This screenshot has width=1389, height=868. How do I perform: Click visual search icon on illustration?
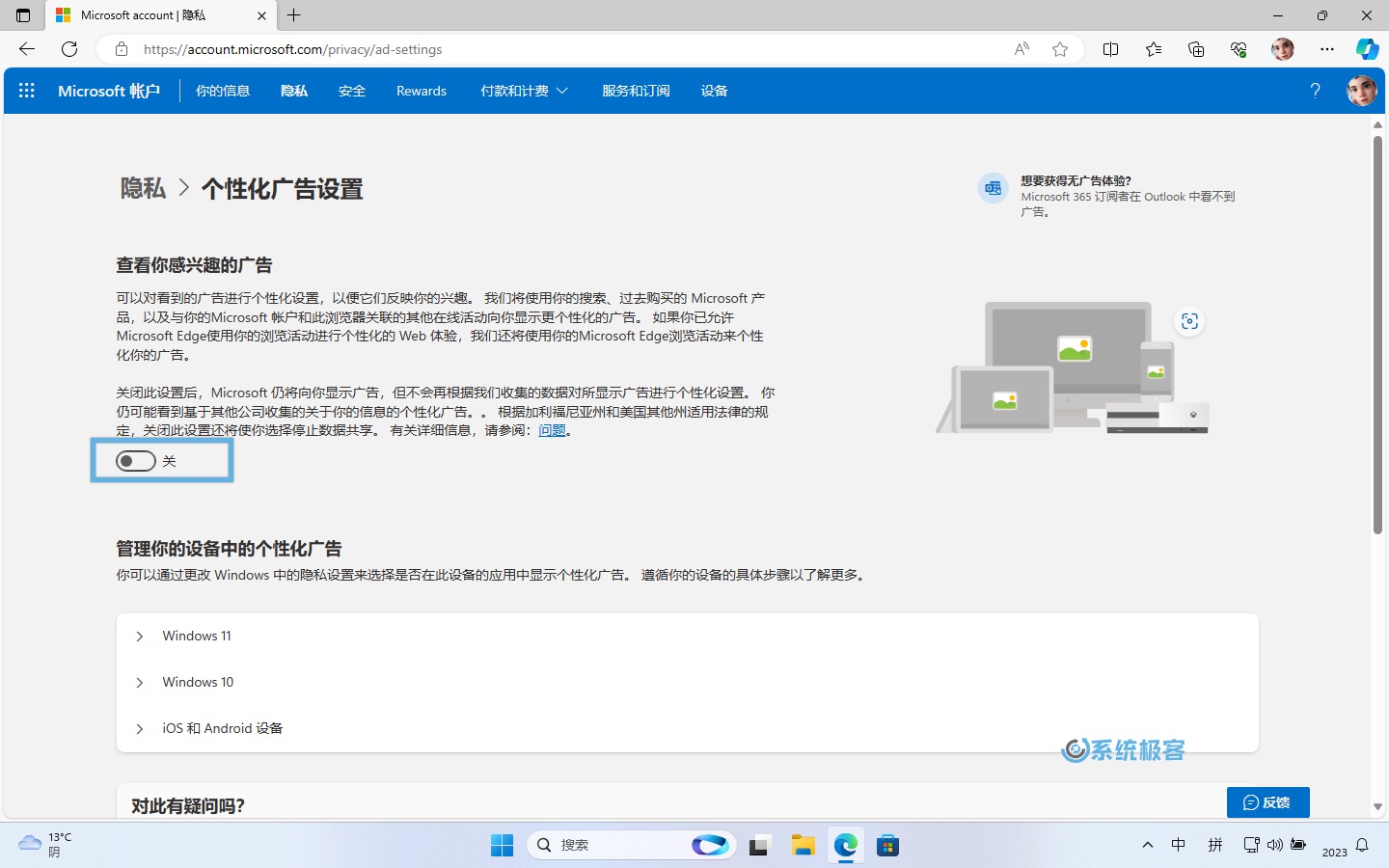coord(1189,321)
